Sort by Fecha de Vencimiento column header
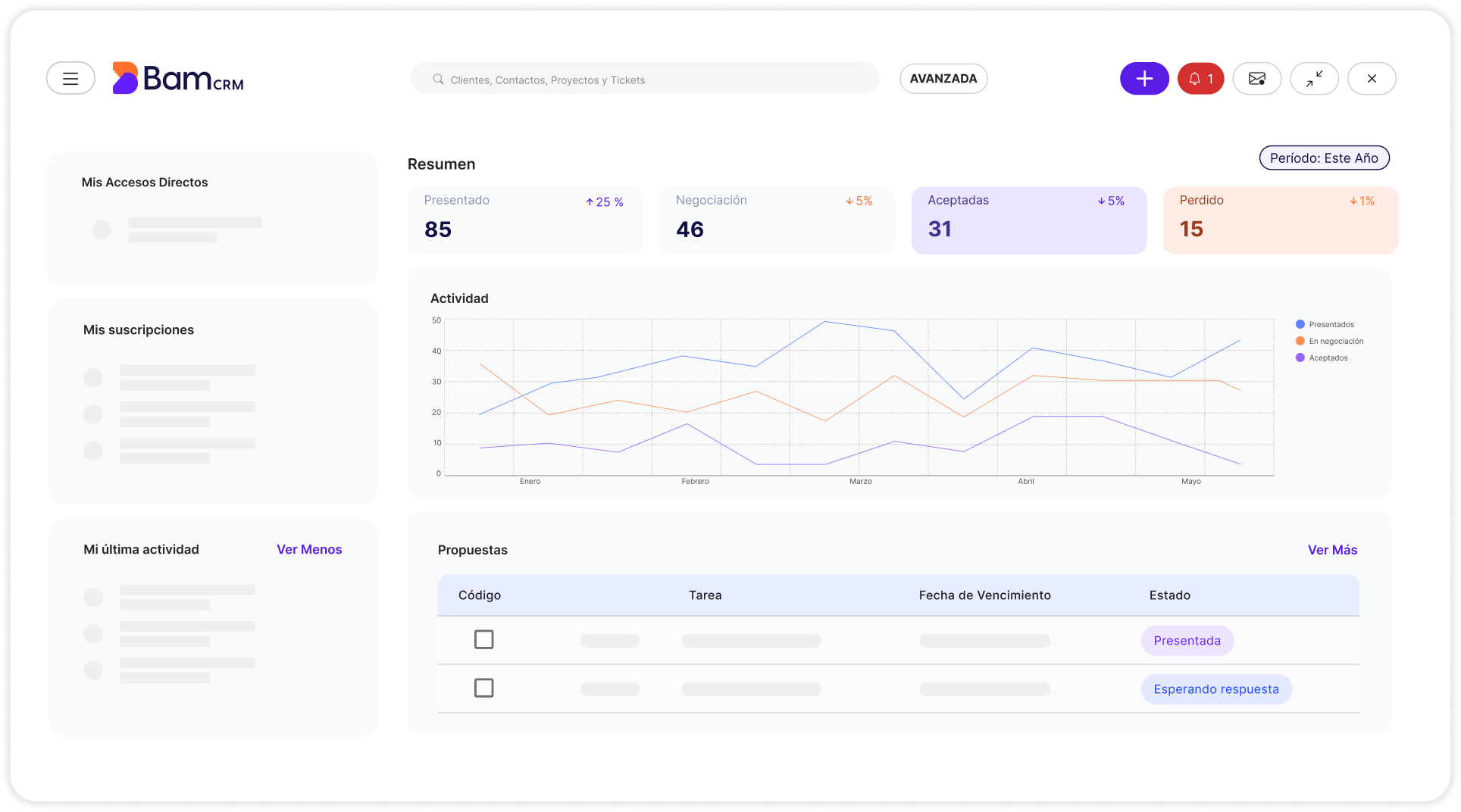Viewport: 1461px width, 812px height. tap(985, 595)
